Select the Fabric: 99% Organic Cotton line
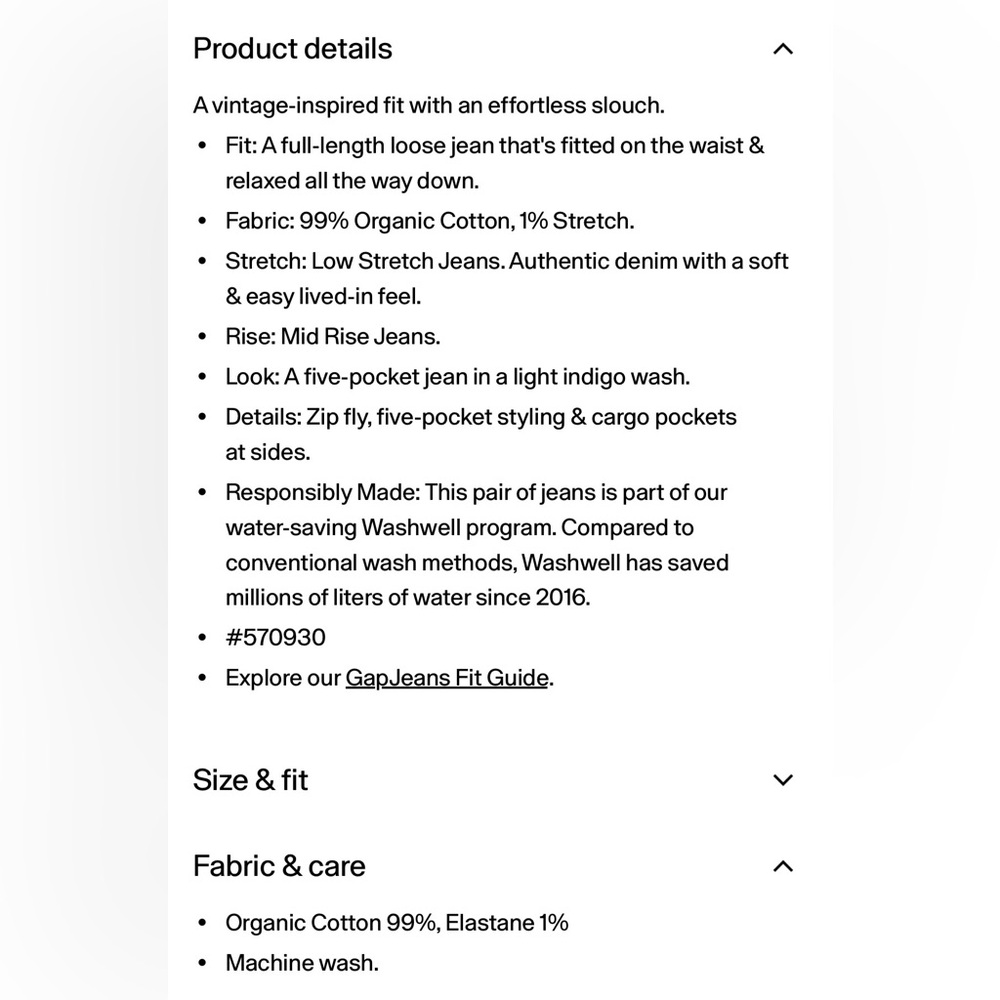Image resolution: width=1000 pixels, height=1000 pixels. point(429,221)
